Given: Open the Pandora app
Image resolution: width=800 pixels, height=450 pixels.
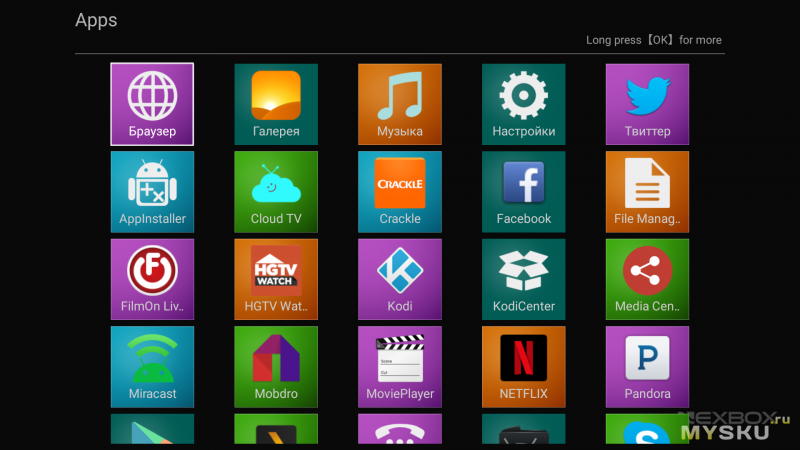Looking at the screenshot, I should coord(647,367).
